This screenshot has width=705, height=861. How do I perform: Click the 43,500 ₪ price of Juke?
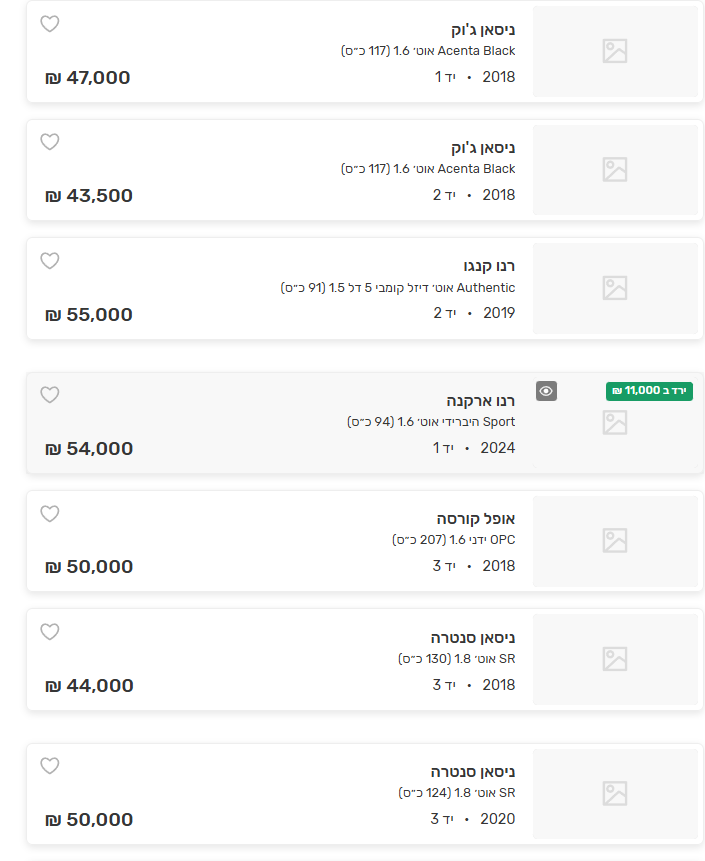pos(89,196)
